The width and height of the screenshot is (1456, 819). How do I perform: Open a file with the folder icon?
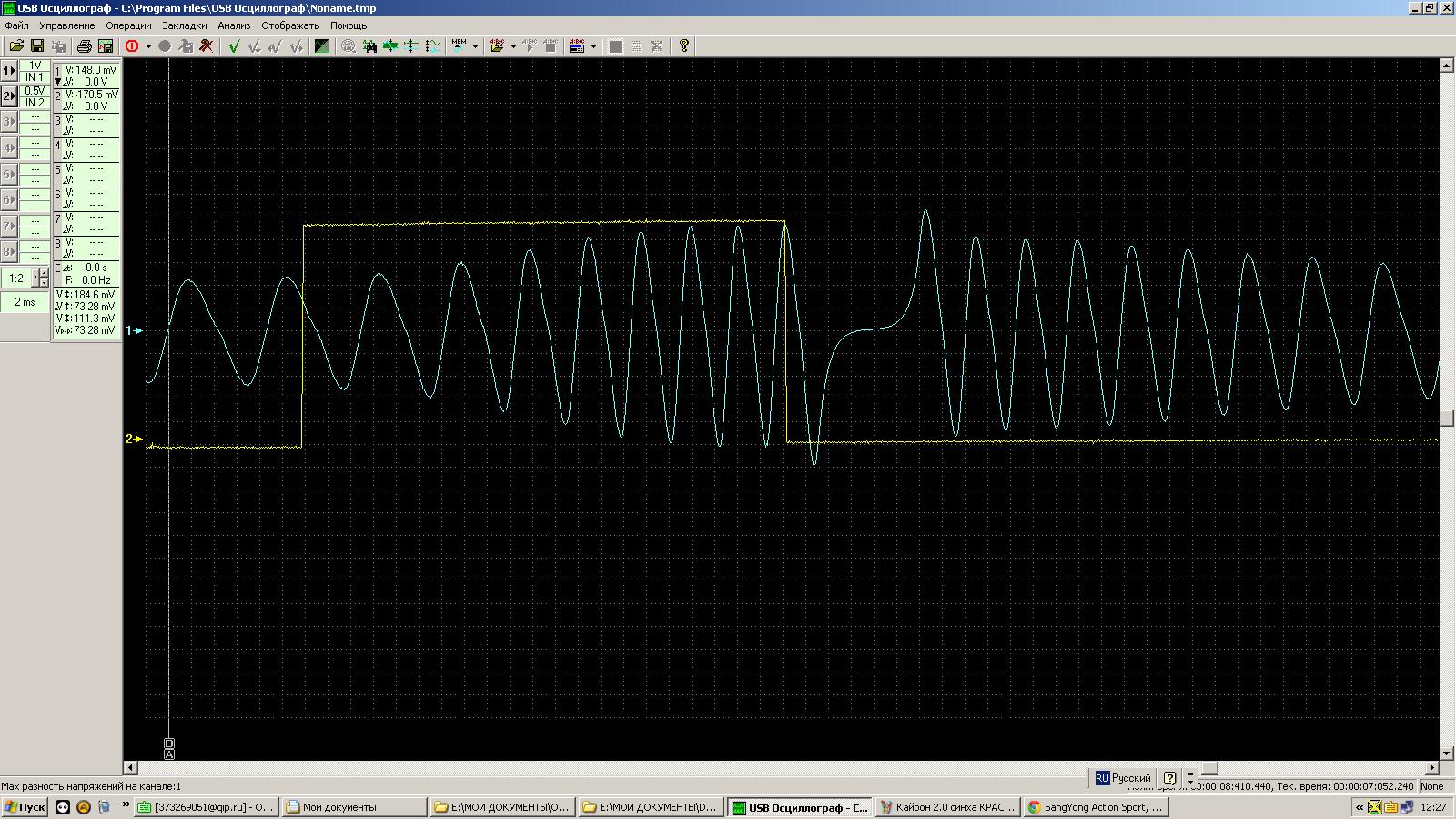click(16, 45)
